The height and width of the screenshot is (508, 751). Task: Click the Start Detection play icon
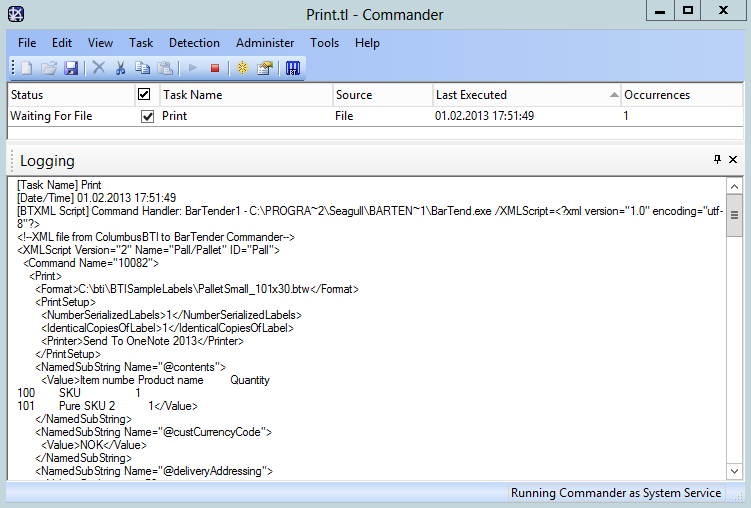(x=193, y=68)
